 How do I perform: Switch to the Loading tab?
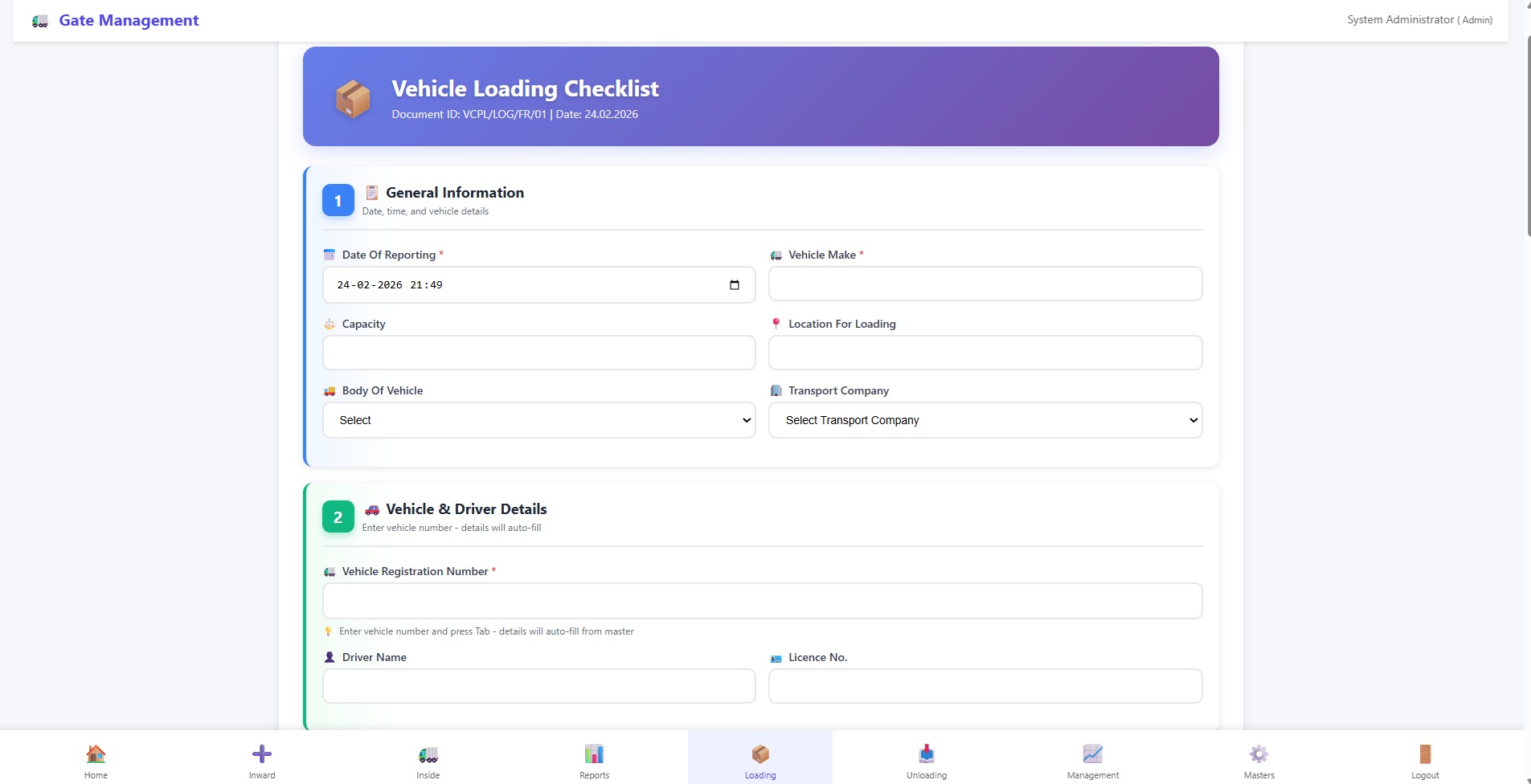click(x=760, y=757)
